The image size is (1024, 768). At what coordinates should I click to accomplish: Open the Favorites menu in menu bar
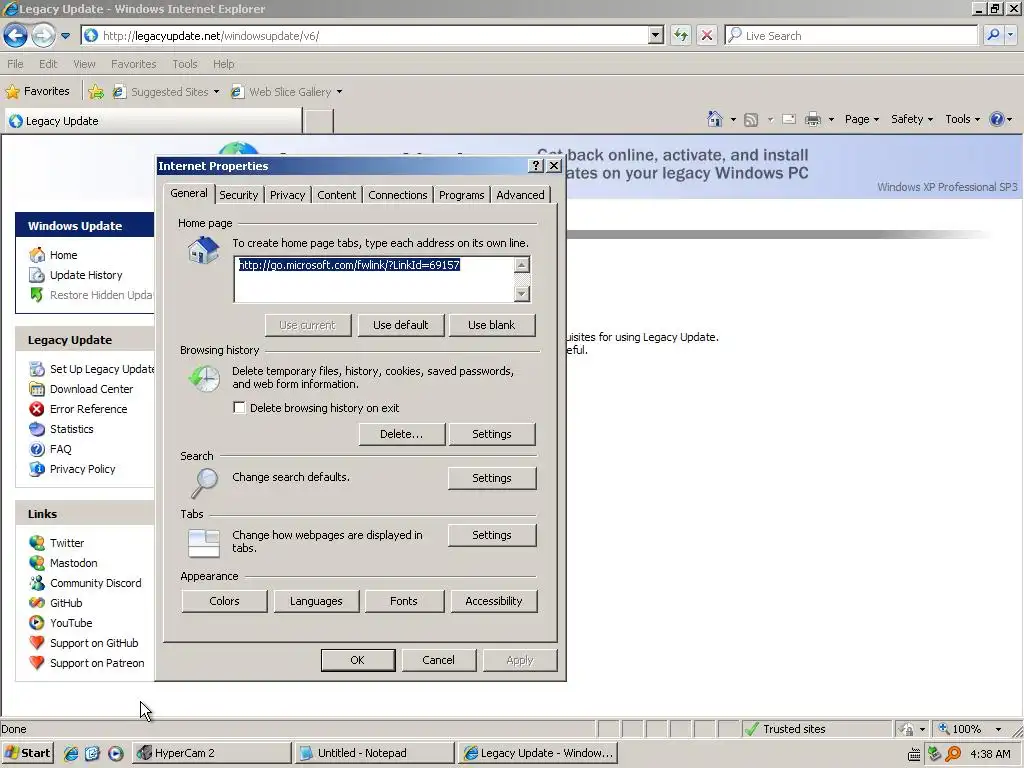point(133,64)
